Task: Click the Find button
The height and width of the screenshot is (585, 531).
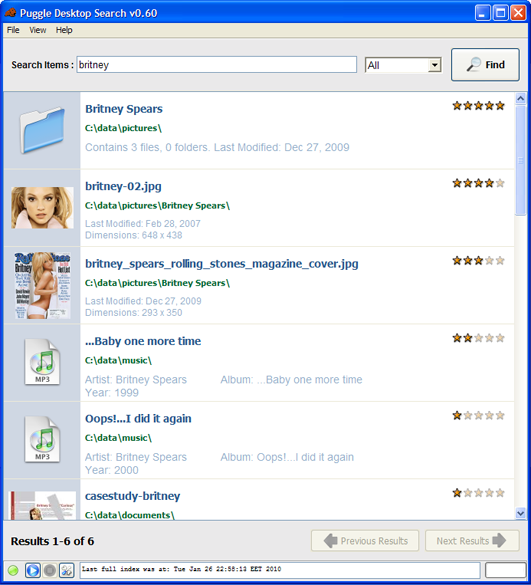Action: [485, 65]
